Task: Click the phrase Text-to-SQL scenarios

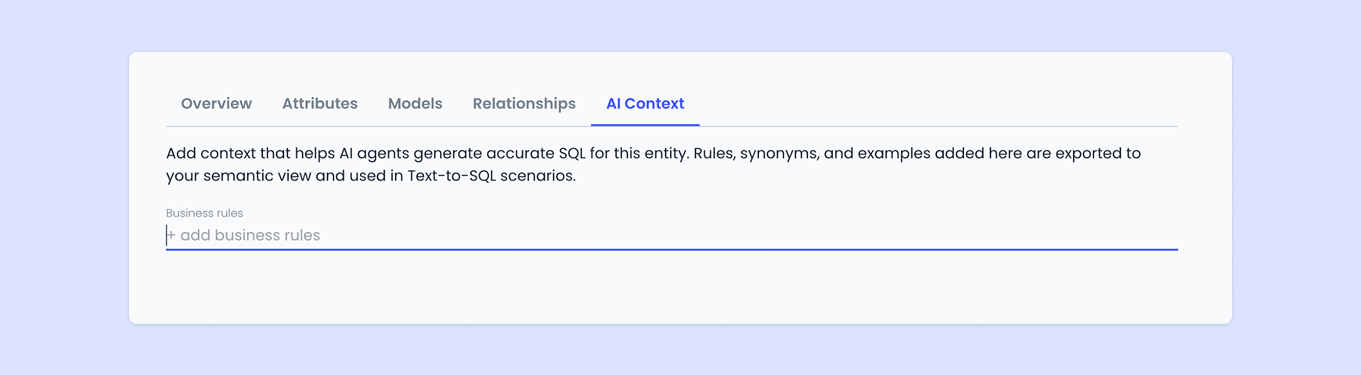Action: (x=491, y=176)
